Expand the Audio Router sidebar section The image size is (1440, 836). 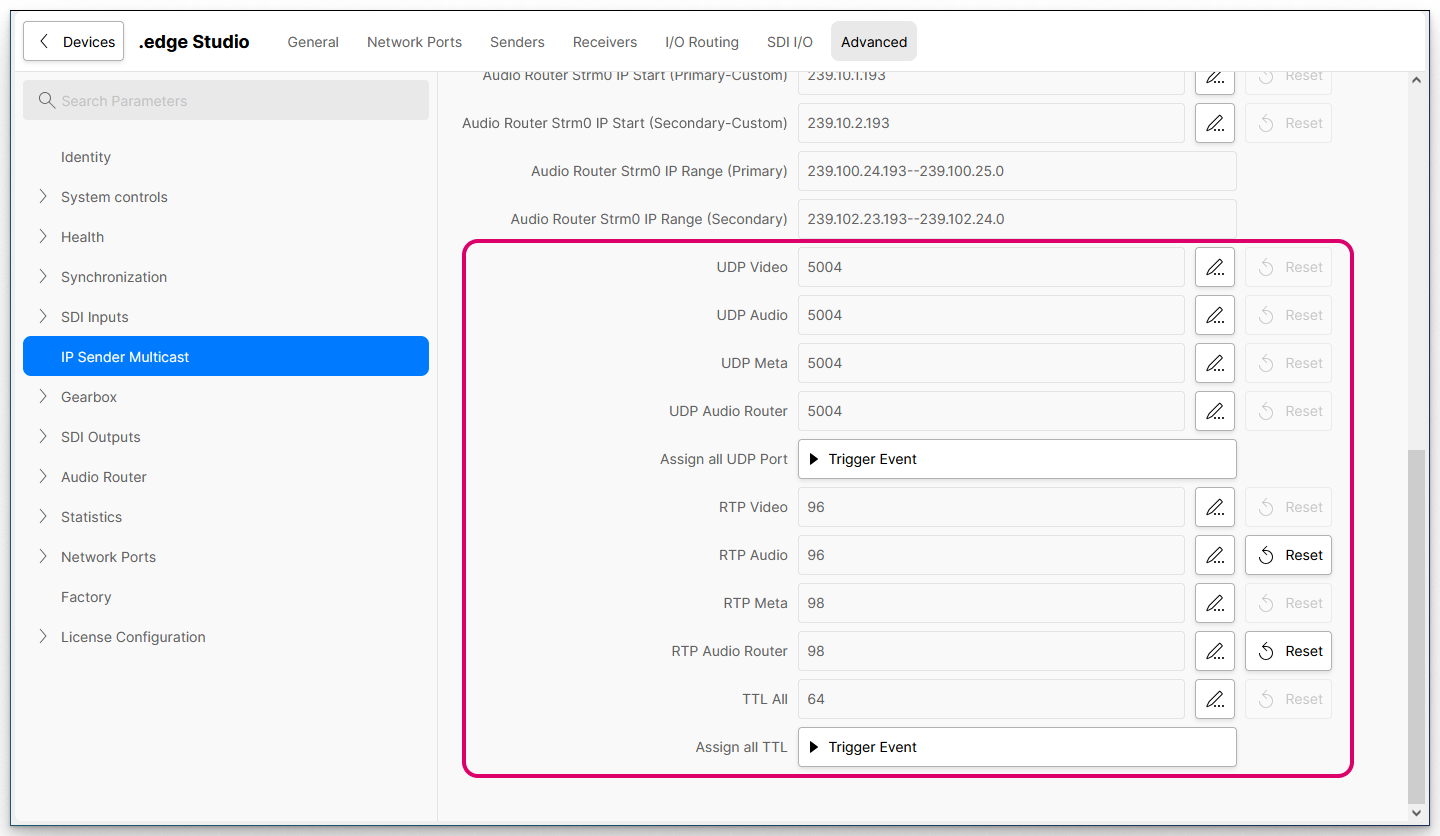[43, 477]
